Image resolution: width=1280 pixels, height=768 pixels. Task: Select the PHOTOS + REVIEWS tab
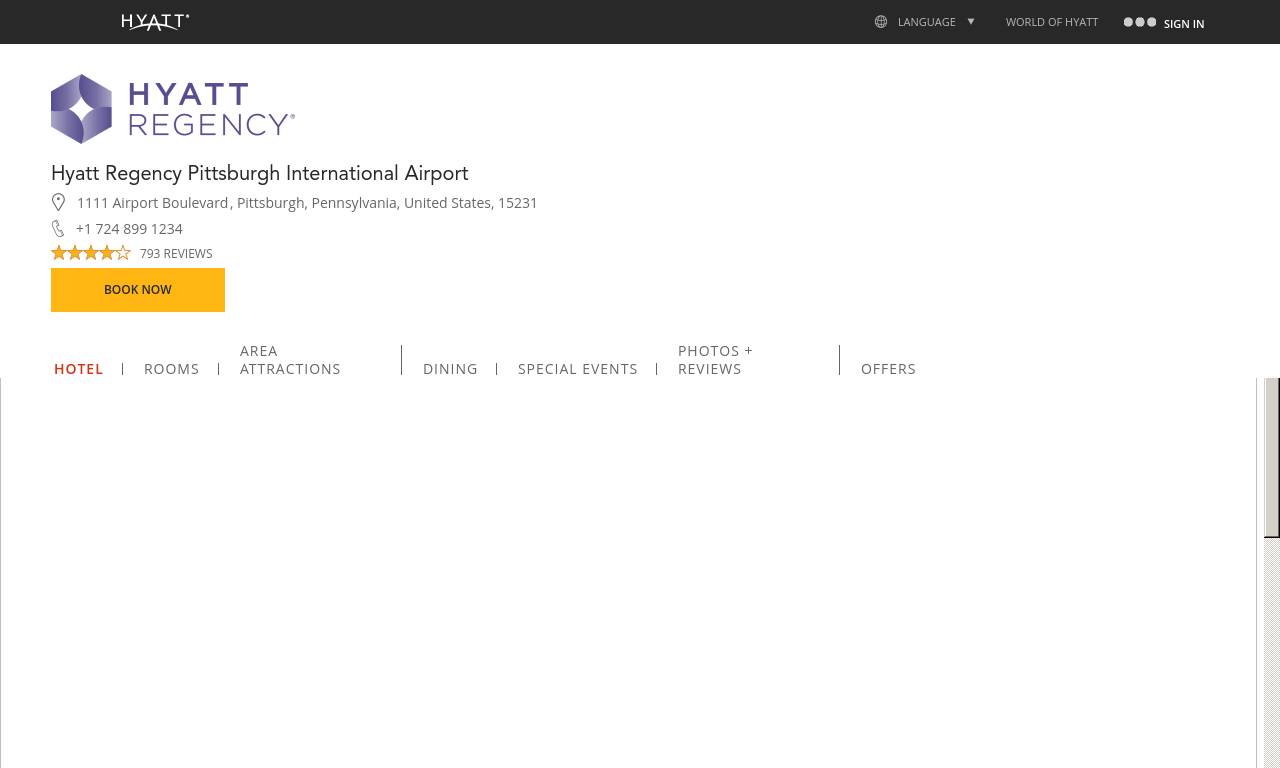(715, 360)
